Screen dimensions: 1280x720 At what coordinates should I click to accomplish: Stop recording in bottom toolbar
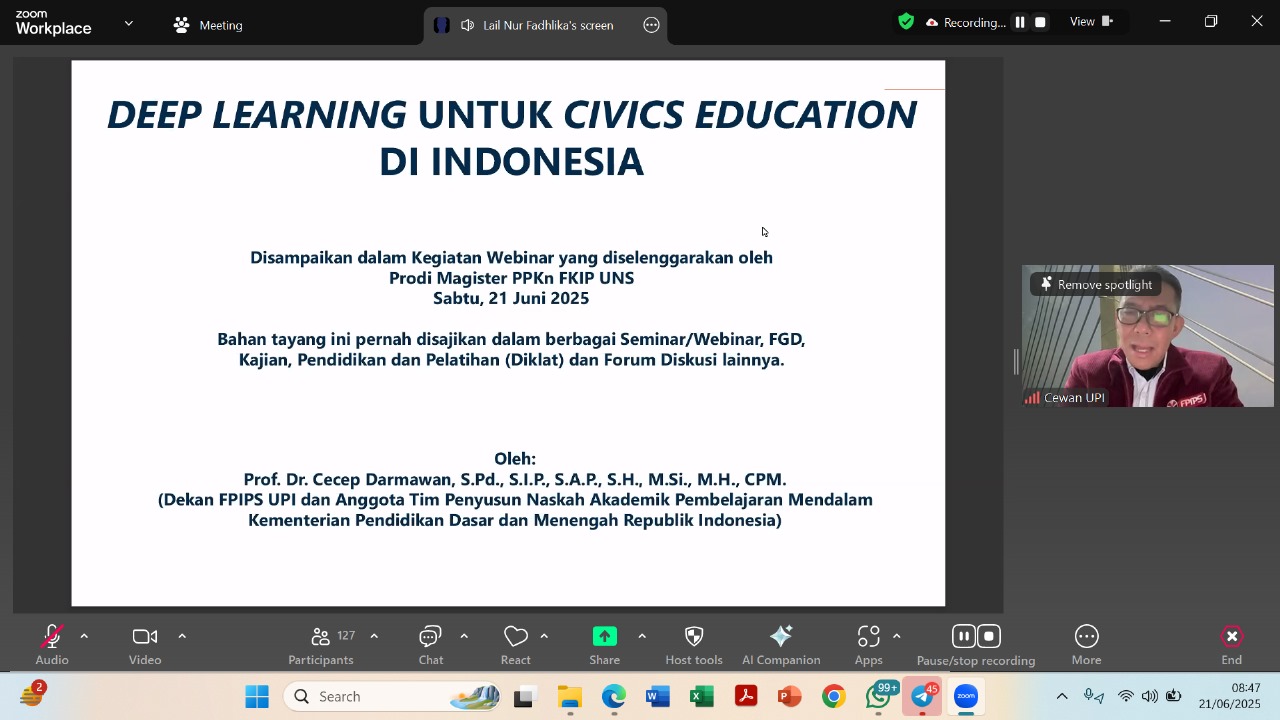pos(989,636)
